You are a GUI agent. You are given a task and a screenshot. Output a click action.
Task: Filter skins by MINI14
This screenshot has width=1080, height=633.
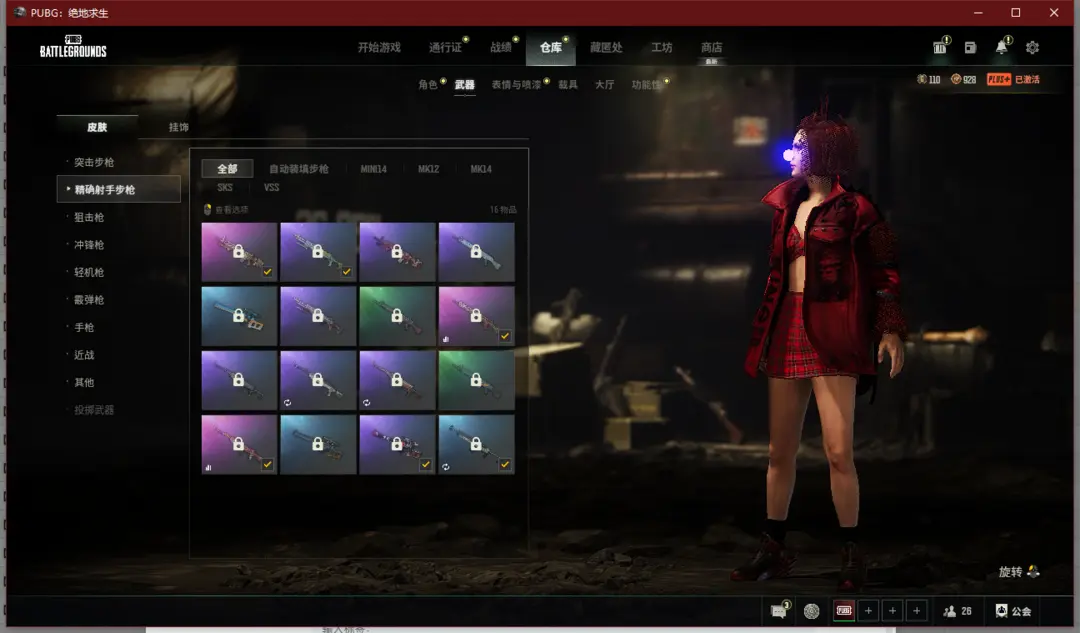coord(373,169)
